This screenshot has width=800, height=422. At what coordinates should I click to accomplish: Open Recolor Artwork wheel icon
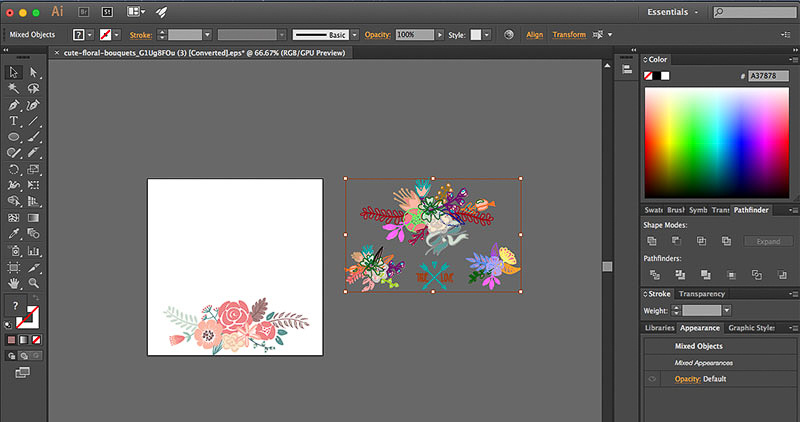pyautogui.click(x=509, y=35)
